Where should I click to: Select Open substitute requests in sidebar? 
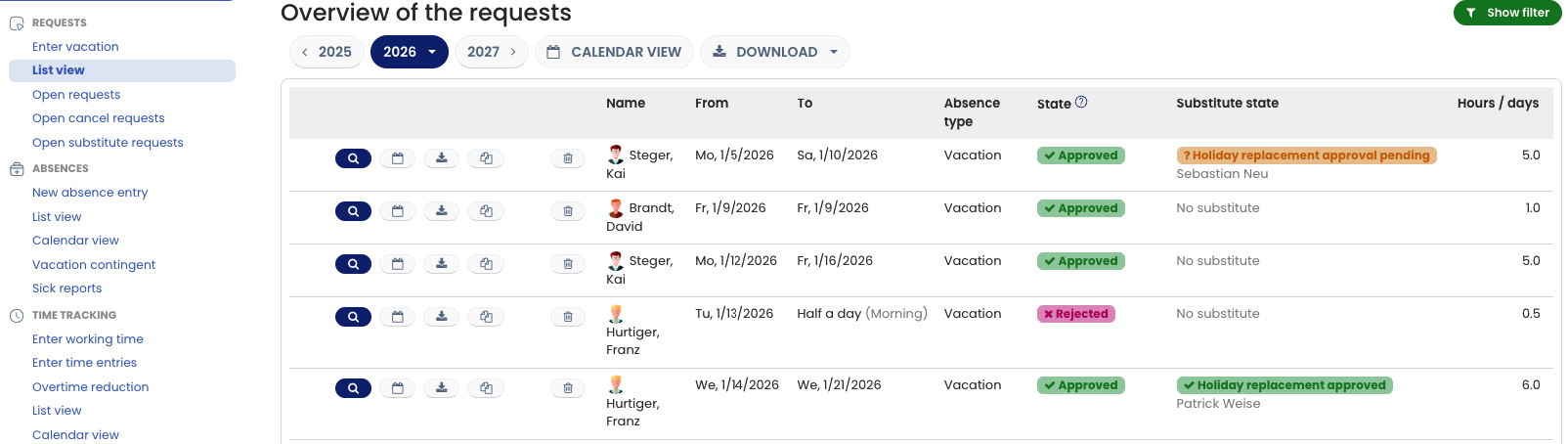tap(108, 143)
